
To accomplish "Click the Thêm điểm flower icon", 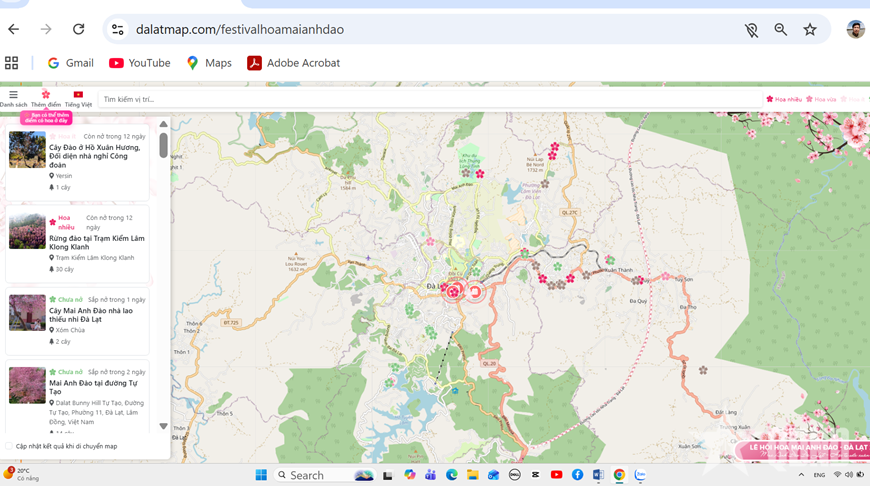I will click(x=46, y=96).
